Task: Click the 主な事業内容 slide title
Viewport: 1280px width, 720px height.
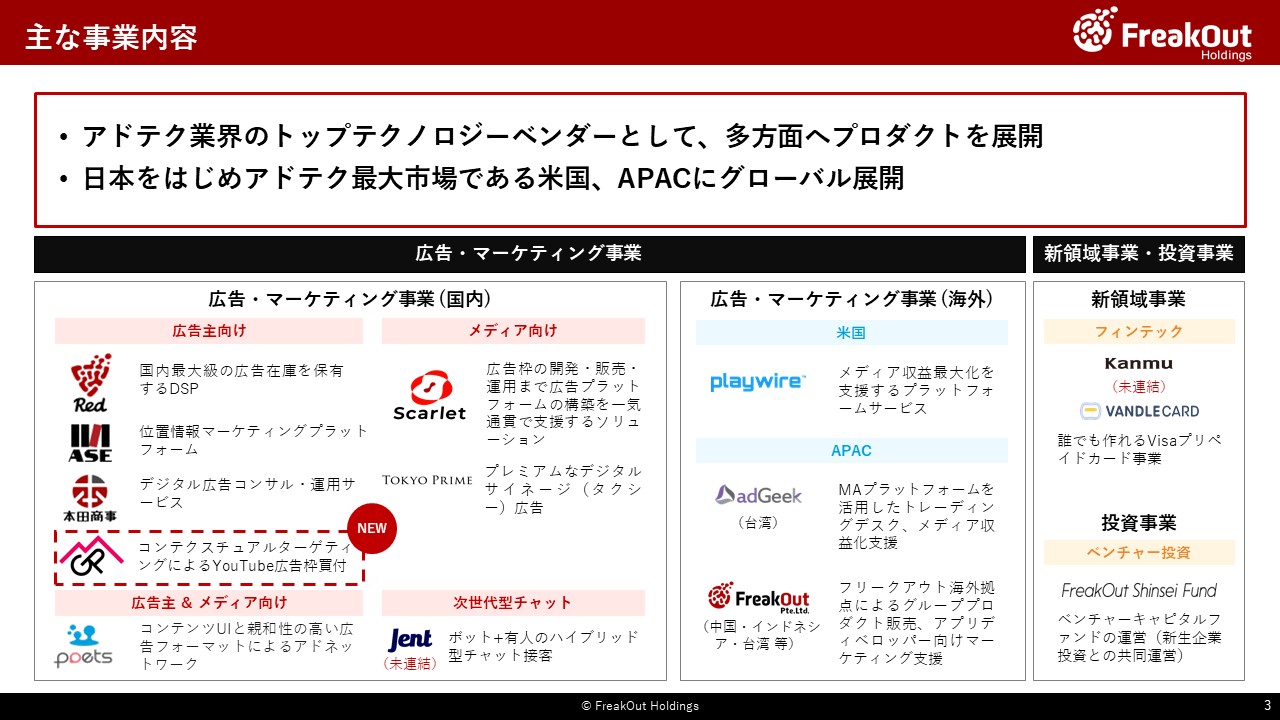Action: click(111, 37)
